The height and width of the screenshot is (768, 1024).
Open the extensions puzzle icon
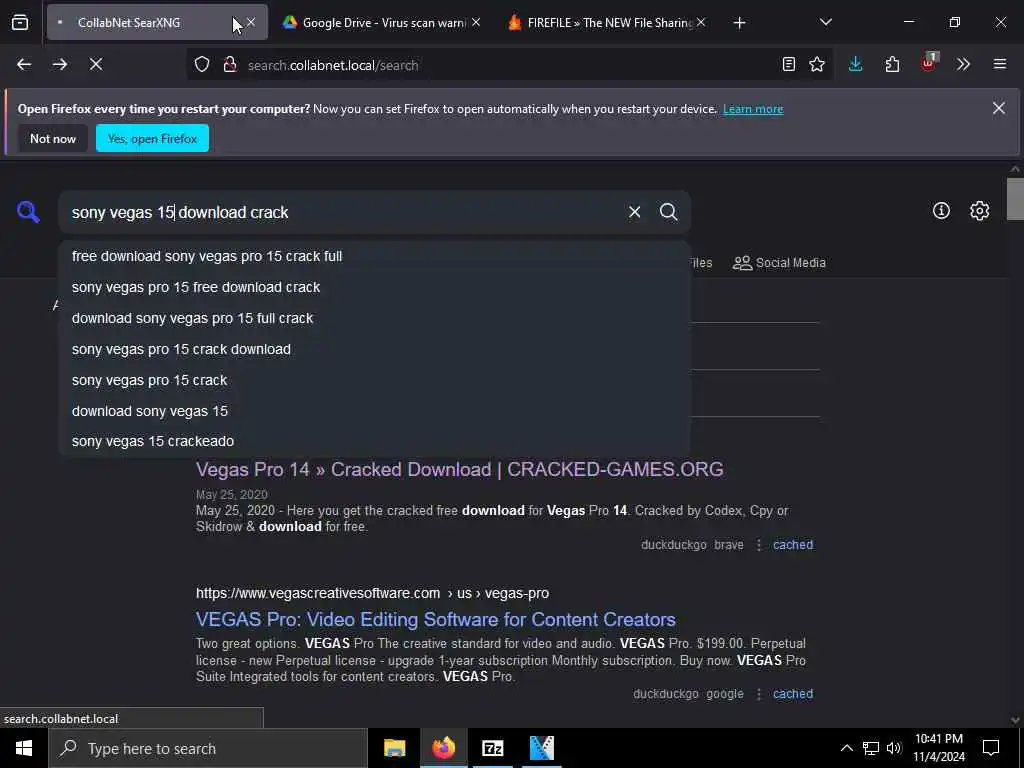(892, 64)
